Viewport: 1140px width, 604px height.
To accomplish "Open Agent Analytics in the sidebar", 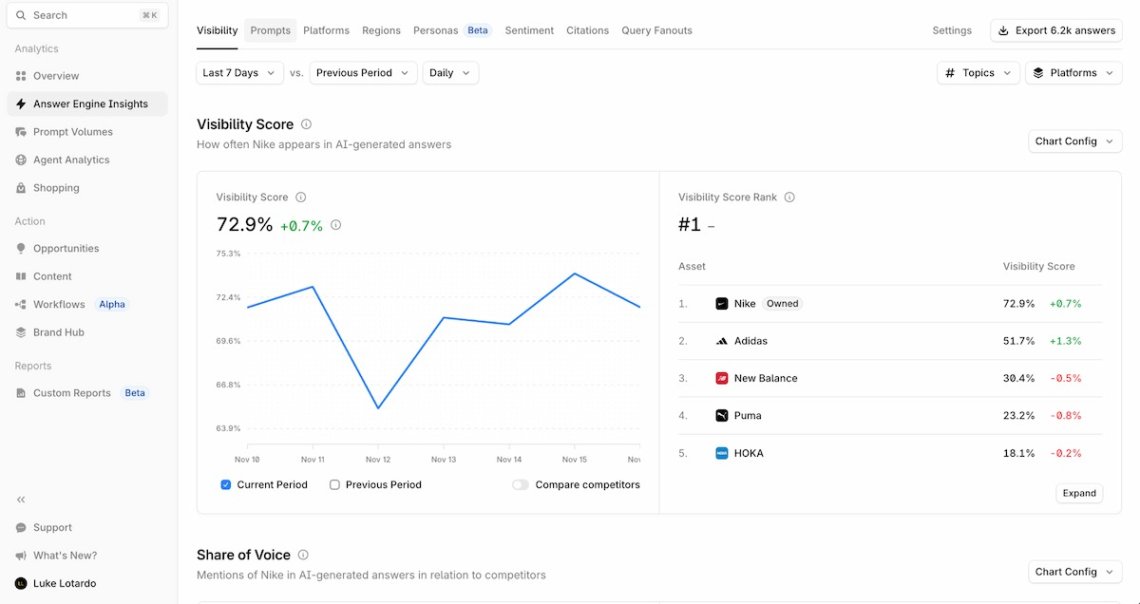I will pyautogui.click(x=87, y=160).
